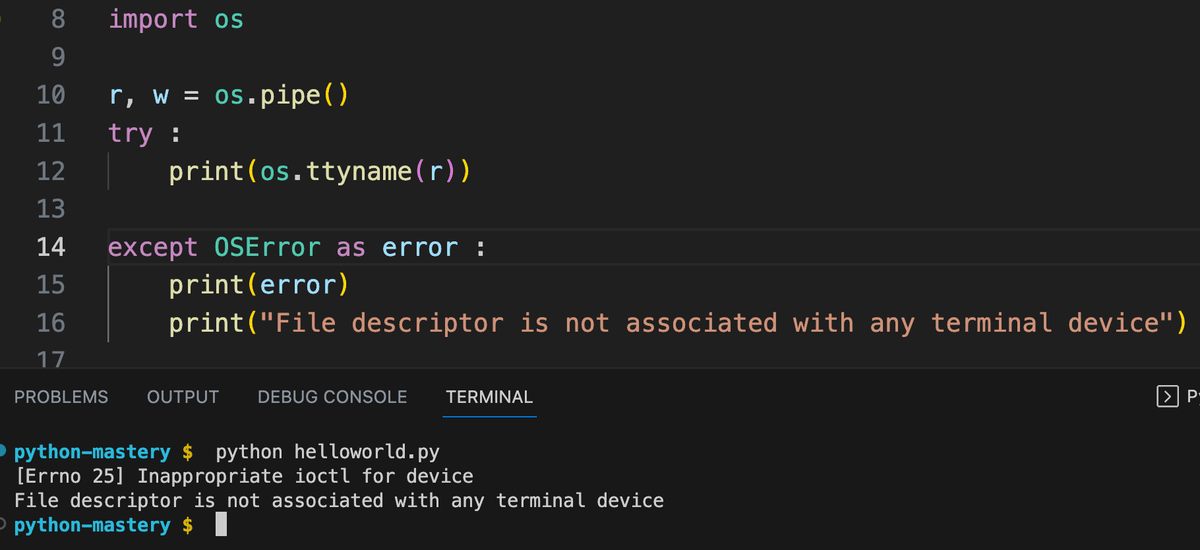Click line number 14 in the gutter
The height and width of the screenshot is (550, 1200).
click(x=51, y=247)
